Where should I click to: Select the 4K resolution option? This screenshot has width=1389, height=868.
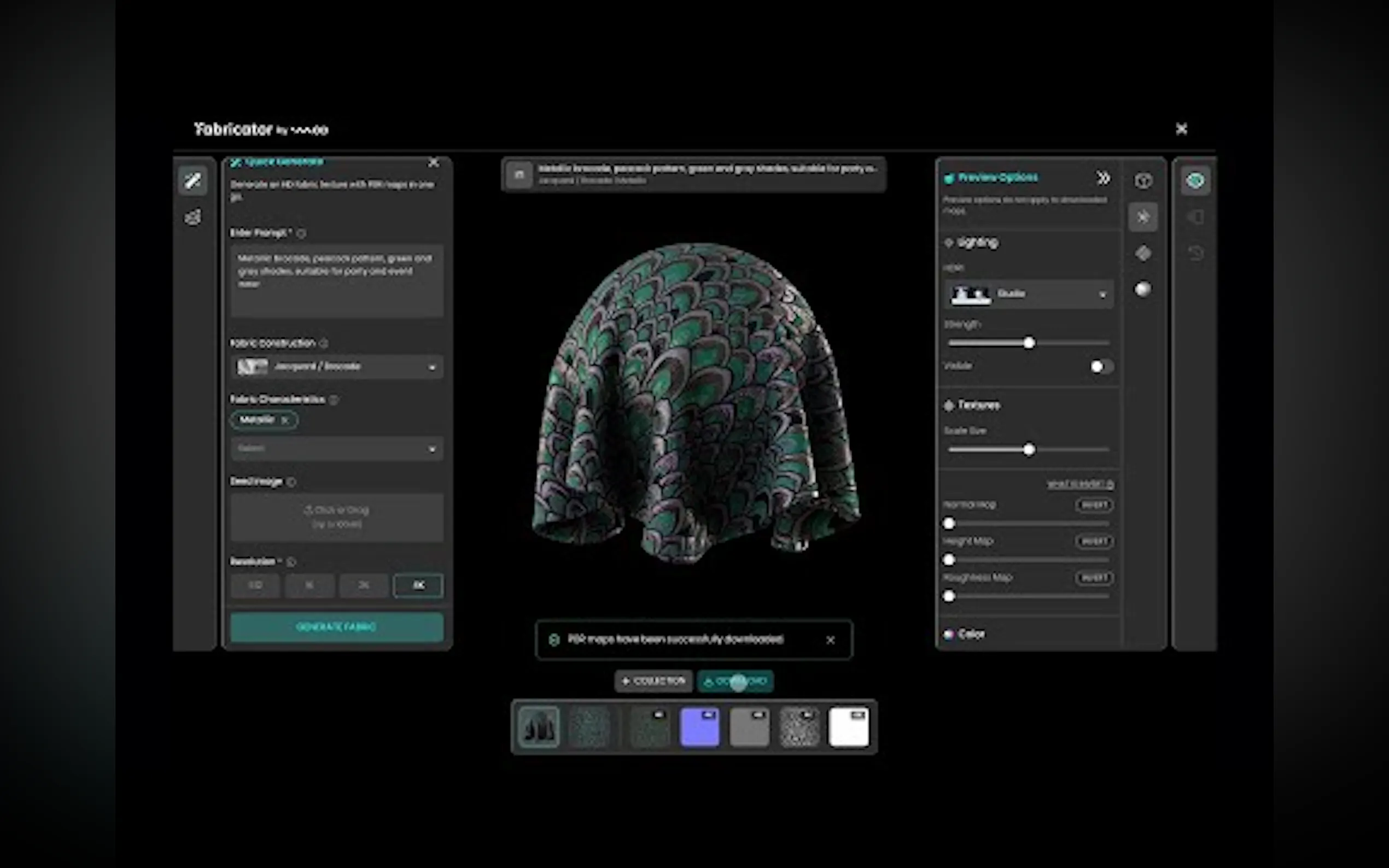click(418, 585)
